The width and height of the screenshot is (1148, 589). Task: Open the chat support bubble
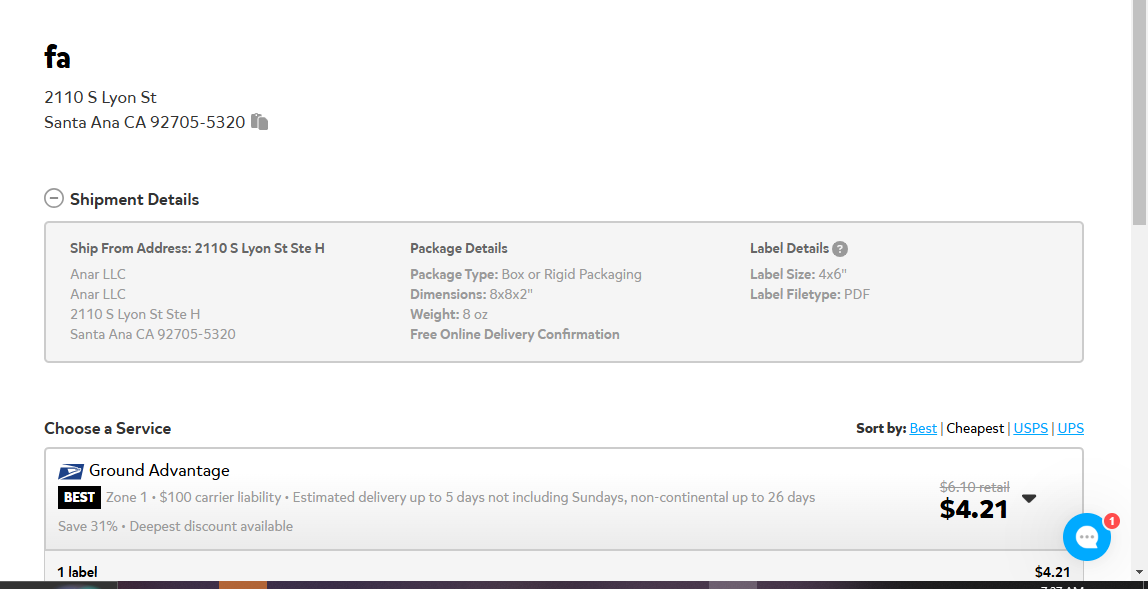point(1086,538)
